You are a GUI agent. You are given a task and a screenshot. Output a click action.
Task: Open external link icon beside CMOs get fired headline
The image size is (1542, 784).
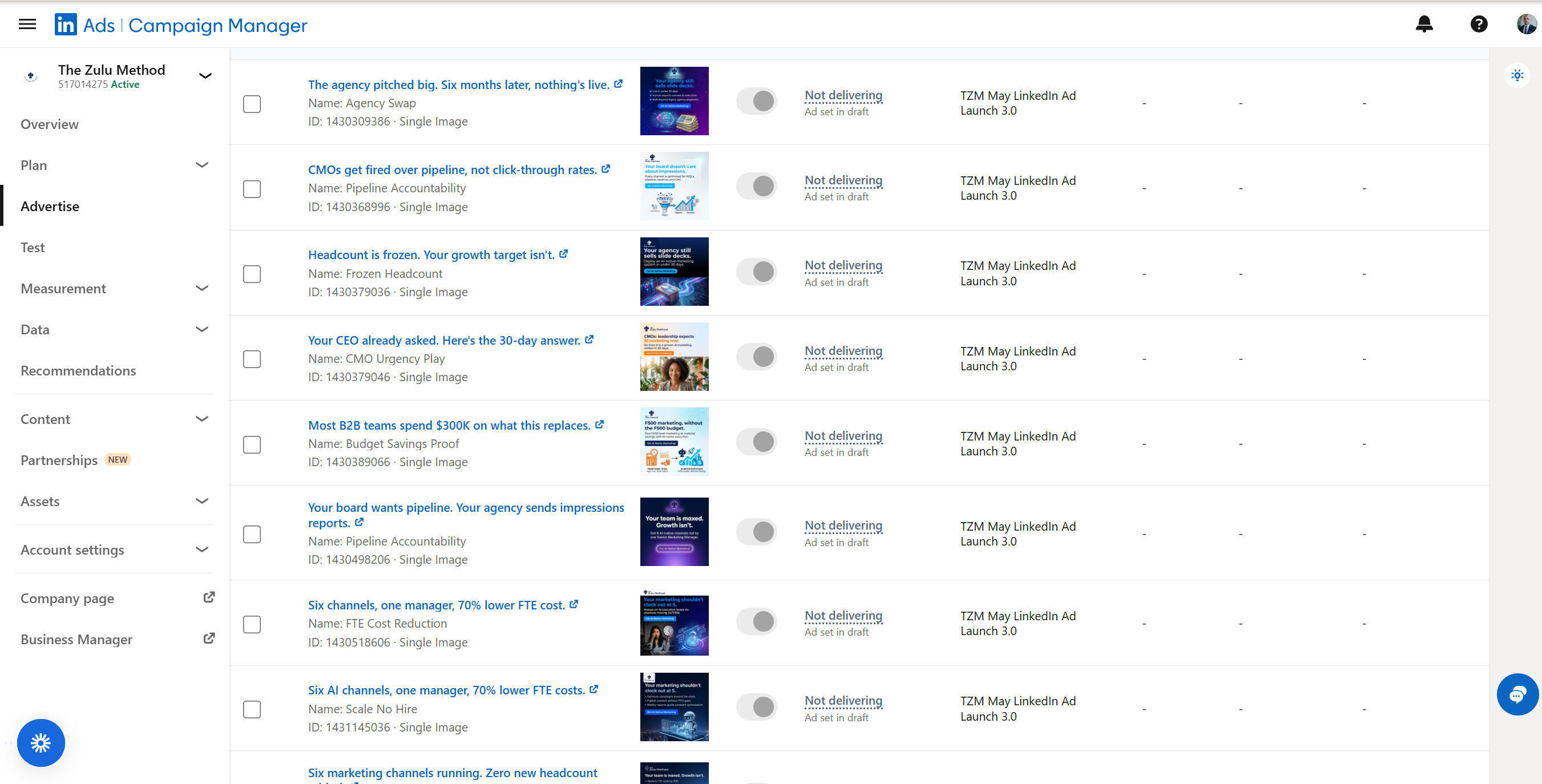(x=606, y=169)
